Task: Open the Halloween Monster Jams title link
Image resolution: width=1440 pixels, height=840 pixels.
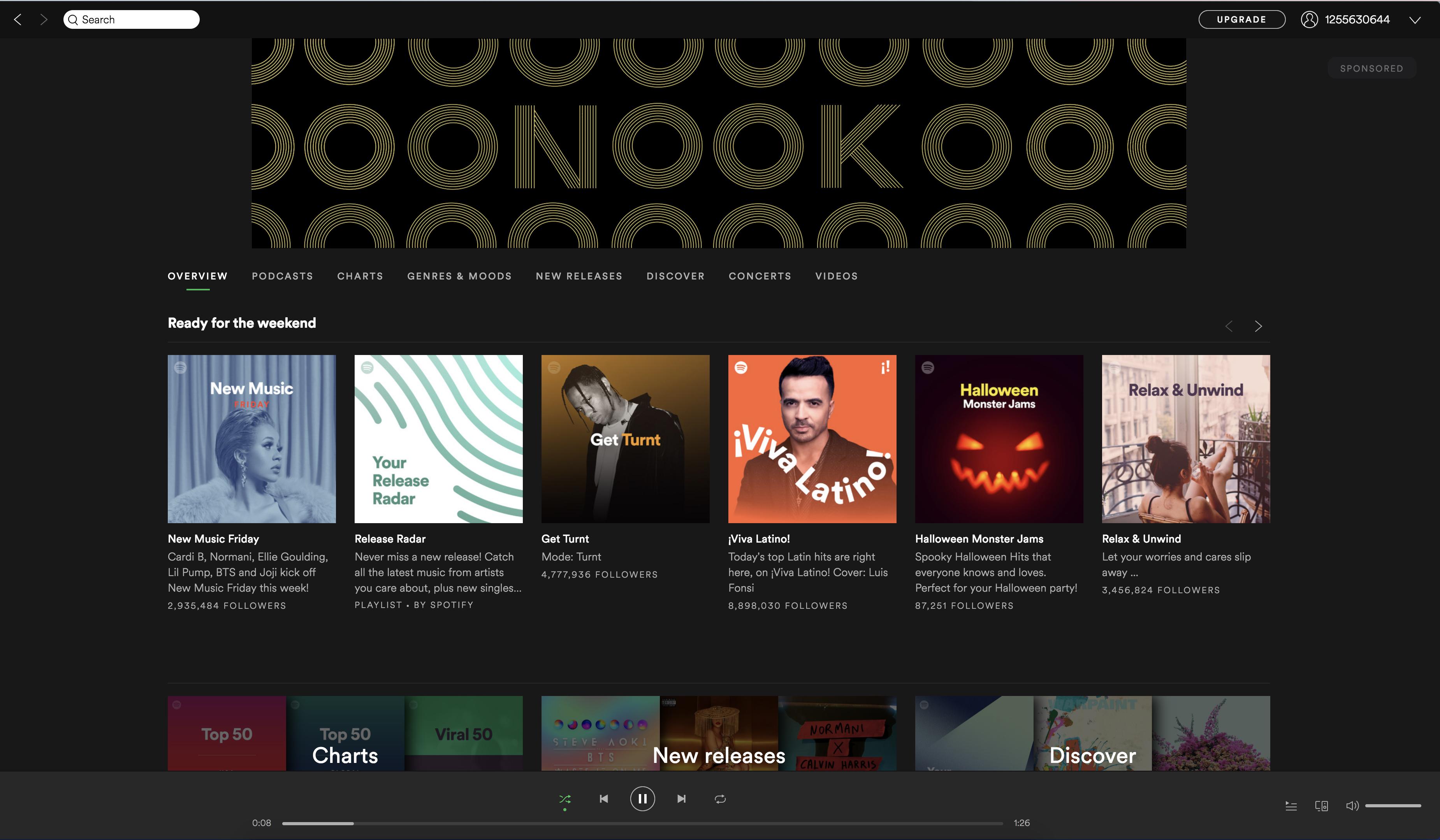Action: pyautogui.click(x=979, y=539)
